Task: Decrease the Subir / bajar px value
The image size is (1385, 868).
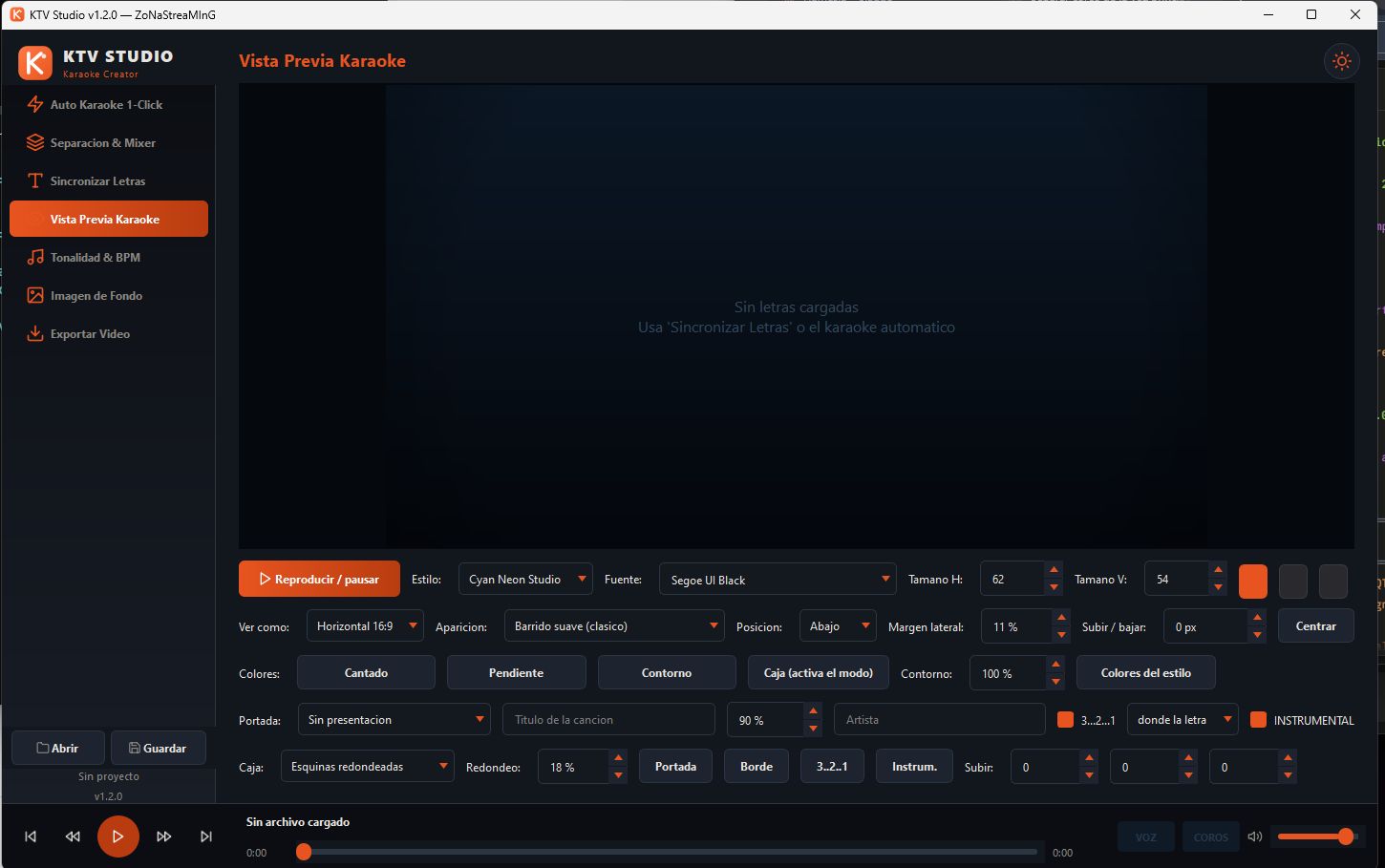Action: pyautogui.click(x=1257, y=634)
